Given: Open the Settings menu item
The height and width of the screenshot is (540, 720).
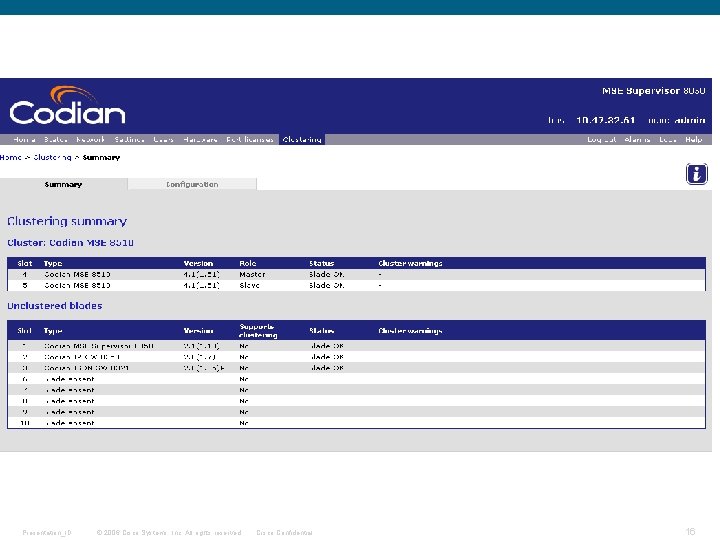Looking at the screenshot, I should click(x=129, y=140).
